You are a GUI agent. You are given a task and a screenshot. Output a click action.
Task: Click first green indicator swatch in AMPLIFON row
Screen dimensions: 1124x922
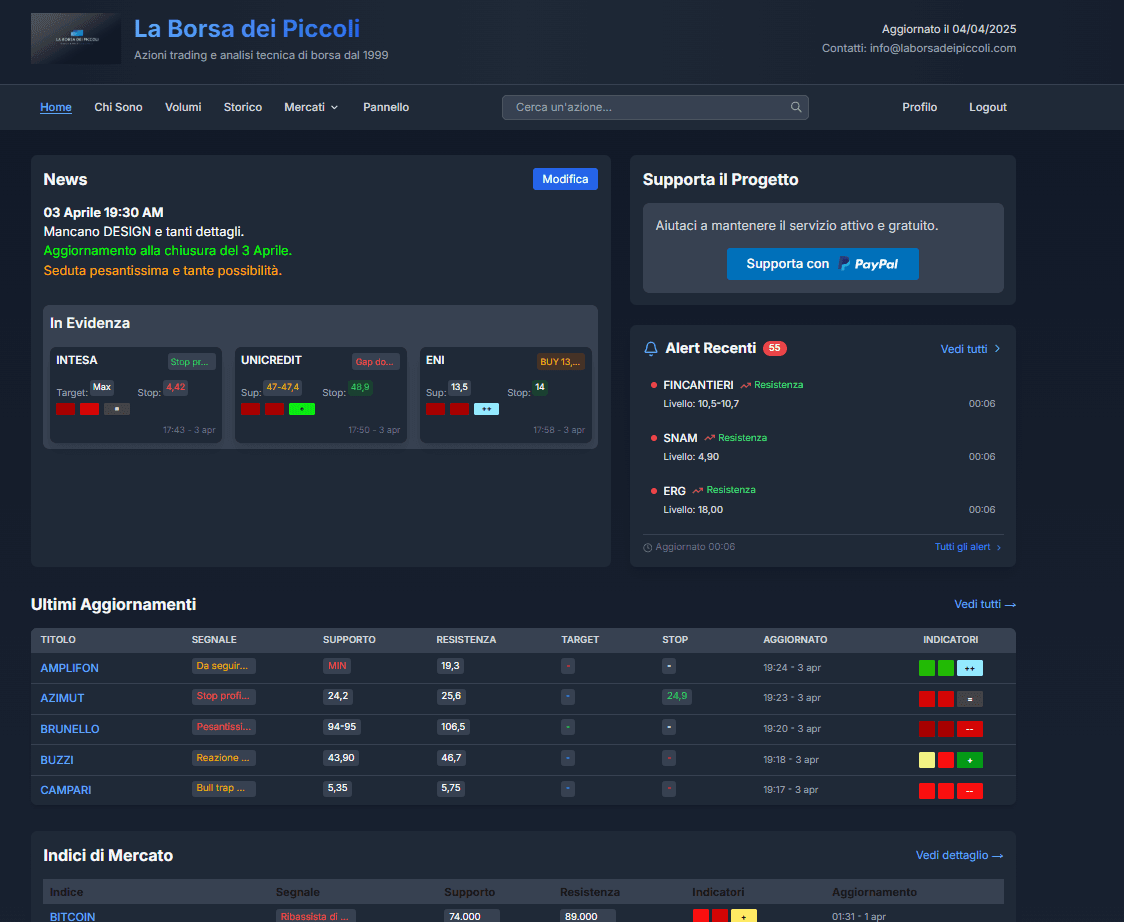point(927,668)
